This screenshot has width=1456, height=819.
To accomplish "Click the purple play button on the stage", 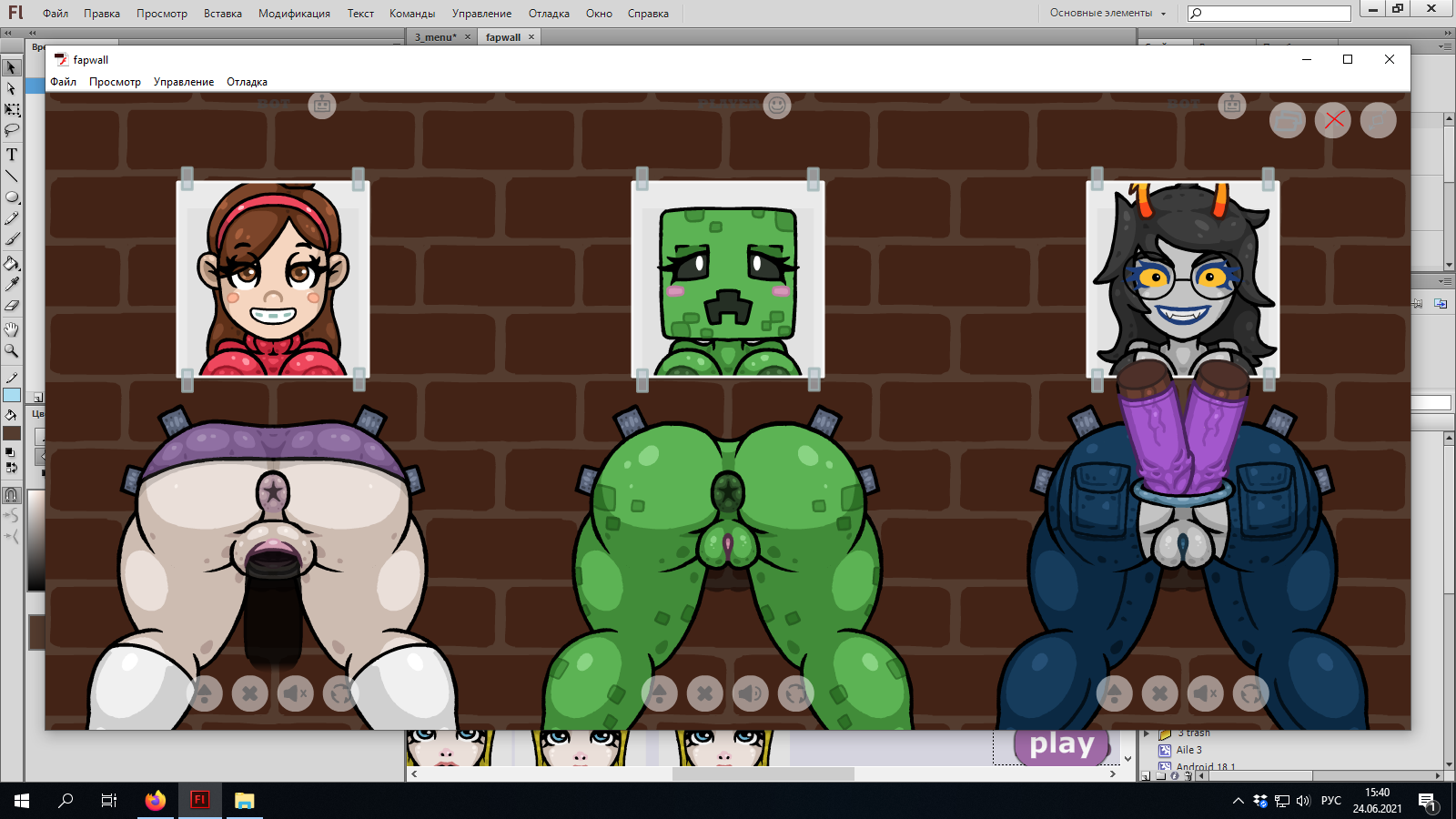I will point(1061,746).
